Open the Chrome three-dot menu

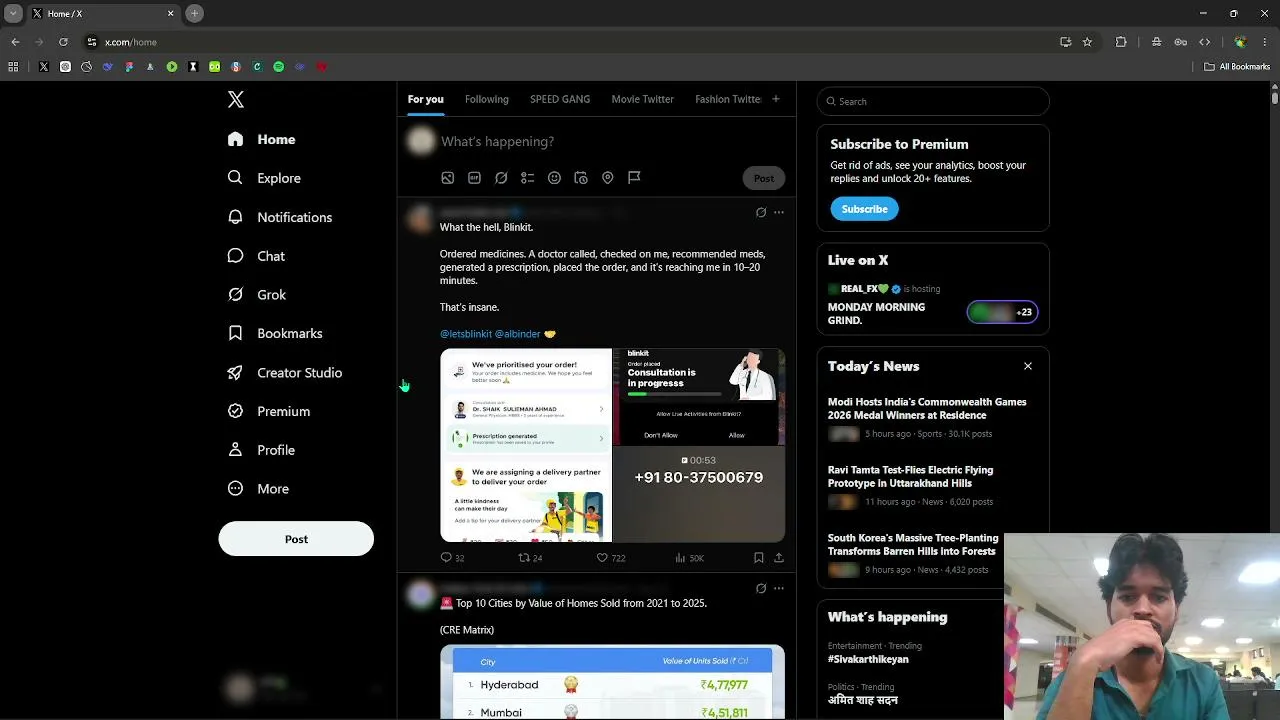pyautogui.click(x=1265, y=42)
